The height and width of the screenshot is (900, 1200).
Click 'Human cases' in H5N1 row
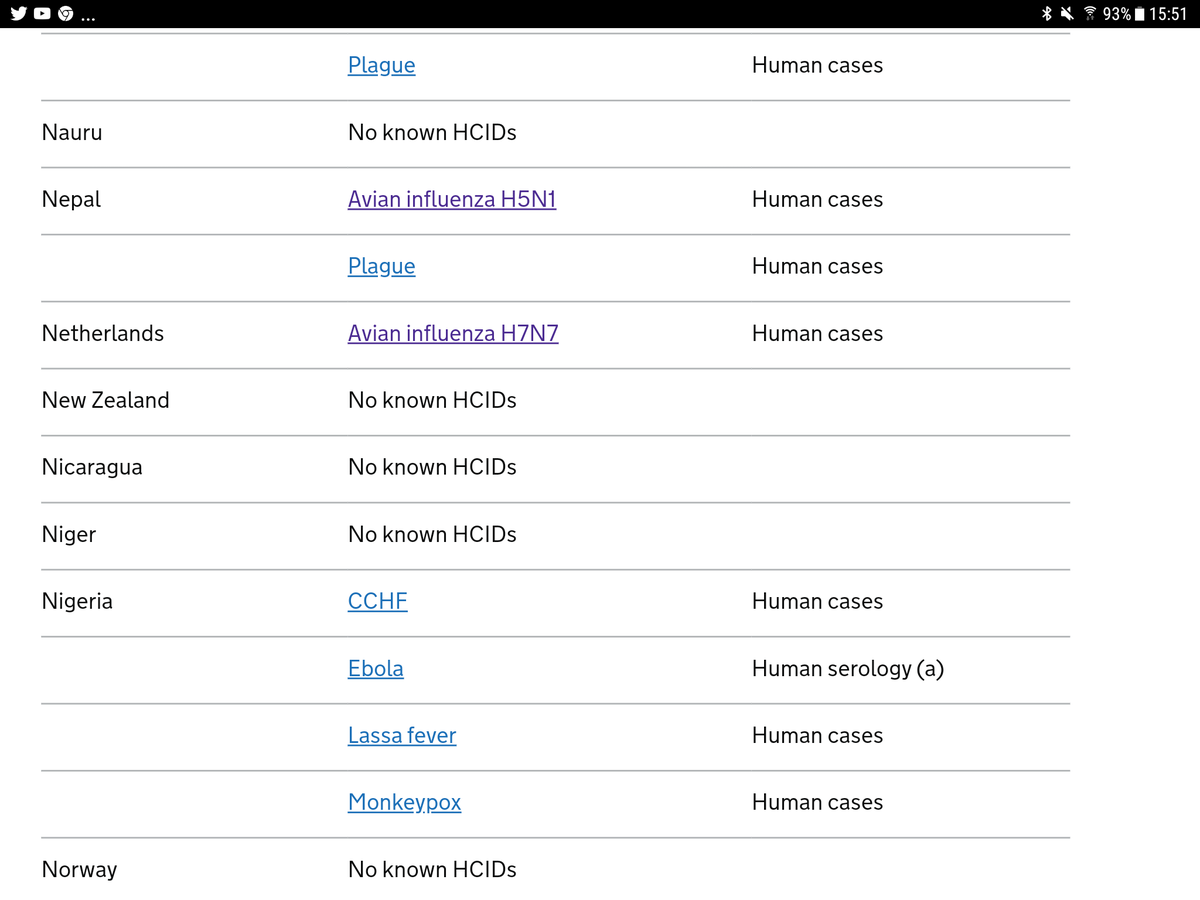tap(817, 199)
